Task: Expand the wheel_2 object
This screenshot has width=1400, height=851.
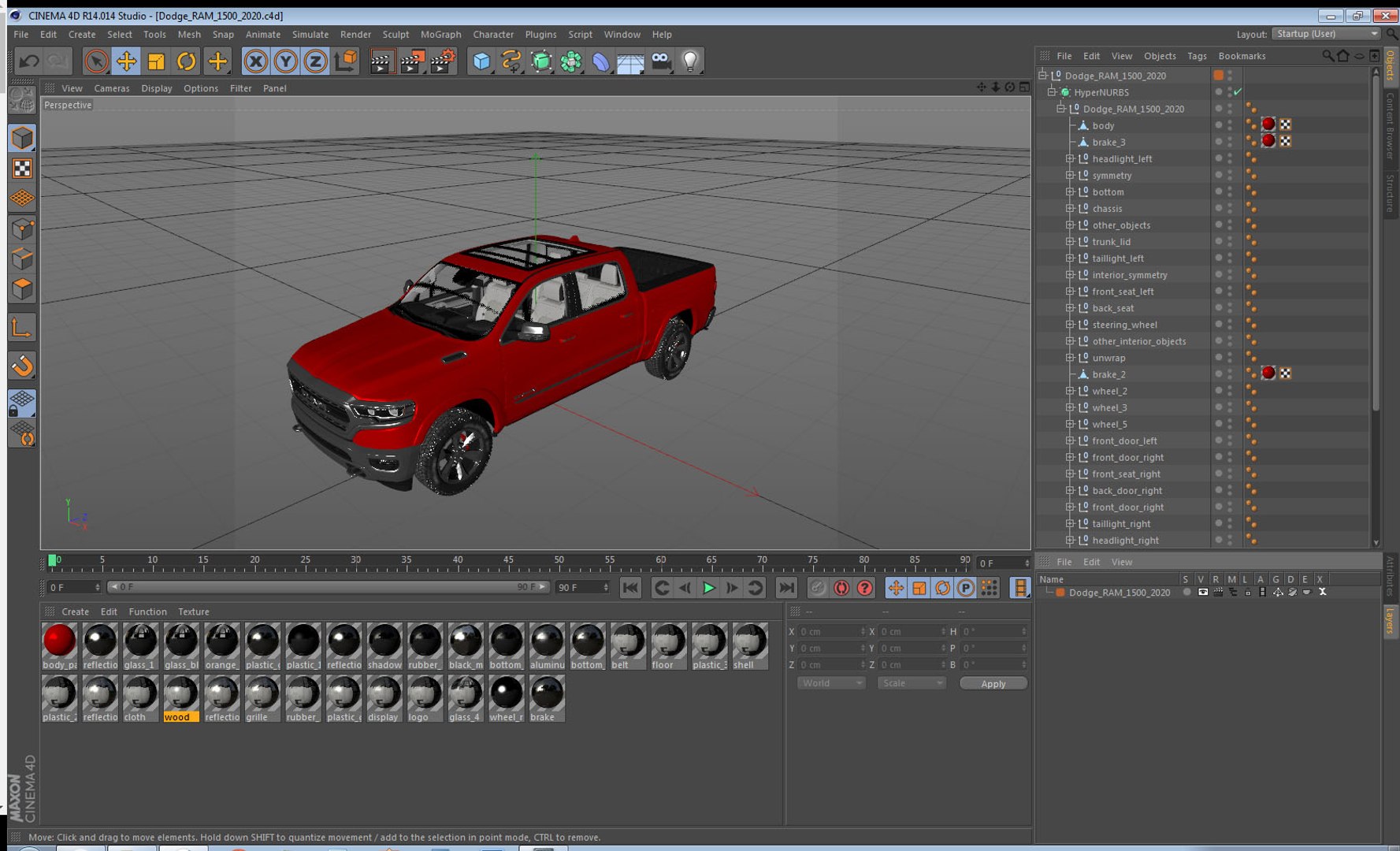Action: [x=1070, y=391]
